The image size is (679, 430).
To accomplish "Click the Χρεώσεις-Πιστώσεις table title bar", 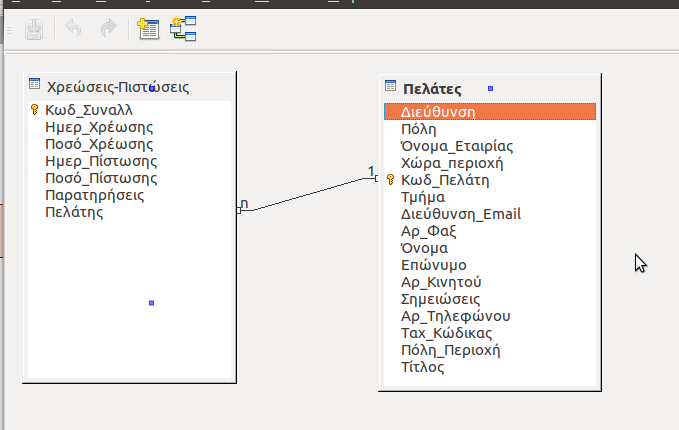I will [118, 88].
